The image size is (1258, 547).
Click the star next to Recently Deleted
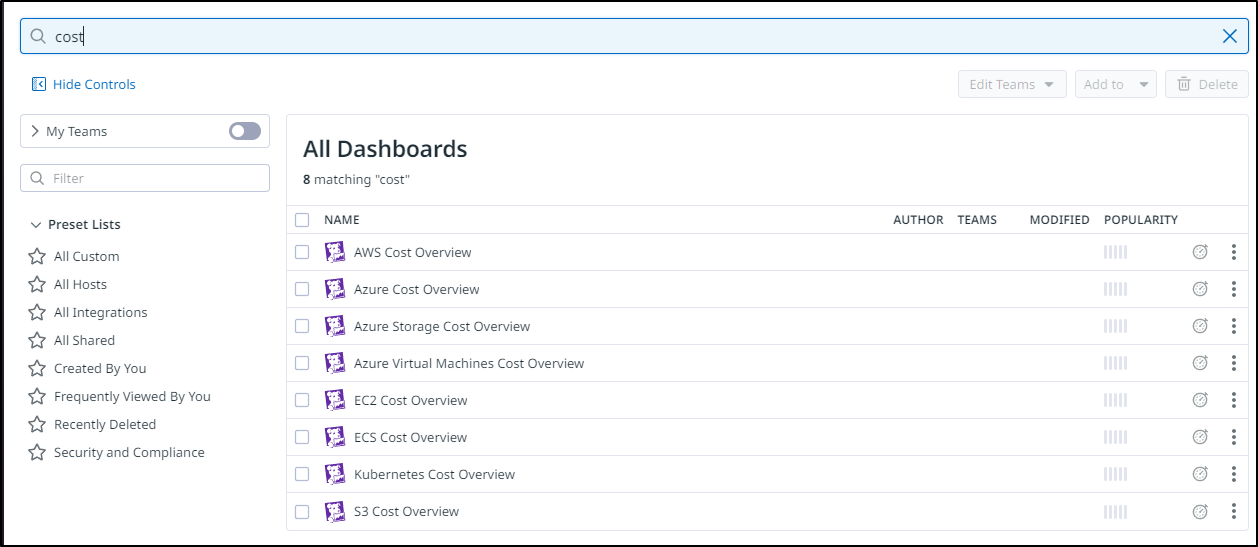click(x=37, y=424)
